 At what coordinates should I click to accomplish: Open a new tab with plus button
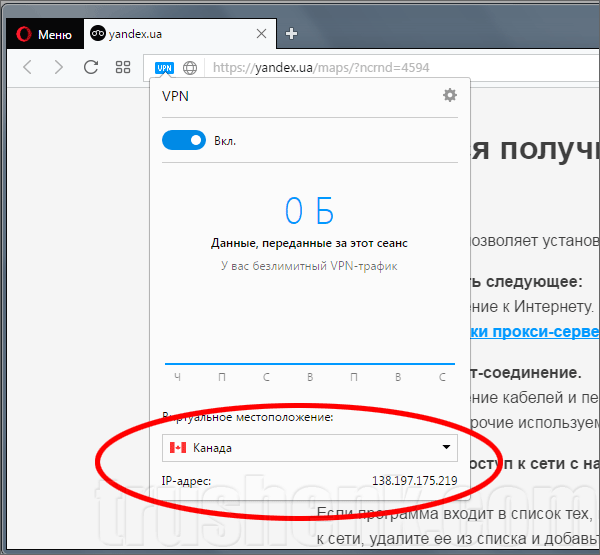pyautogui.click(x=291, y=34)
